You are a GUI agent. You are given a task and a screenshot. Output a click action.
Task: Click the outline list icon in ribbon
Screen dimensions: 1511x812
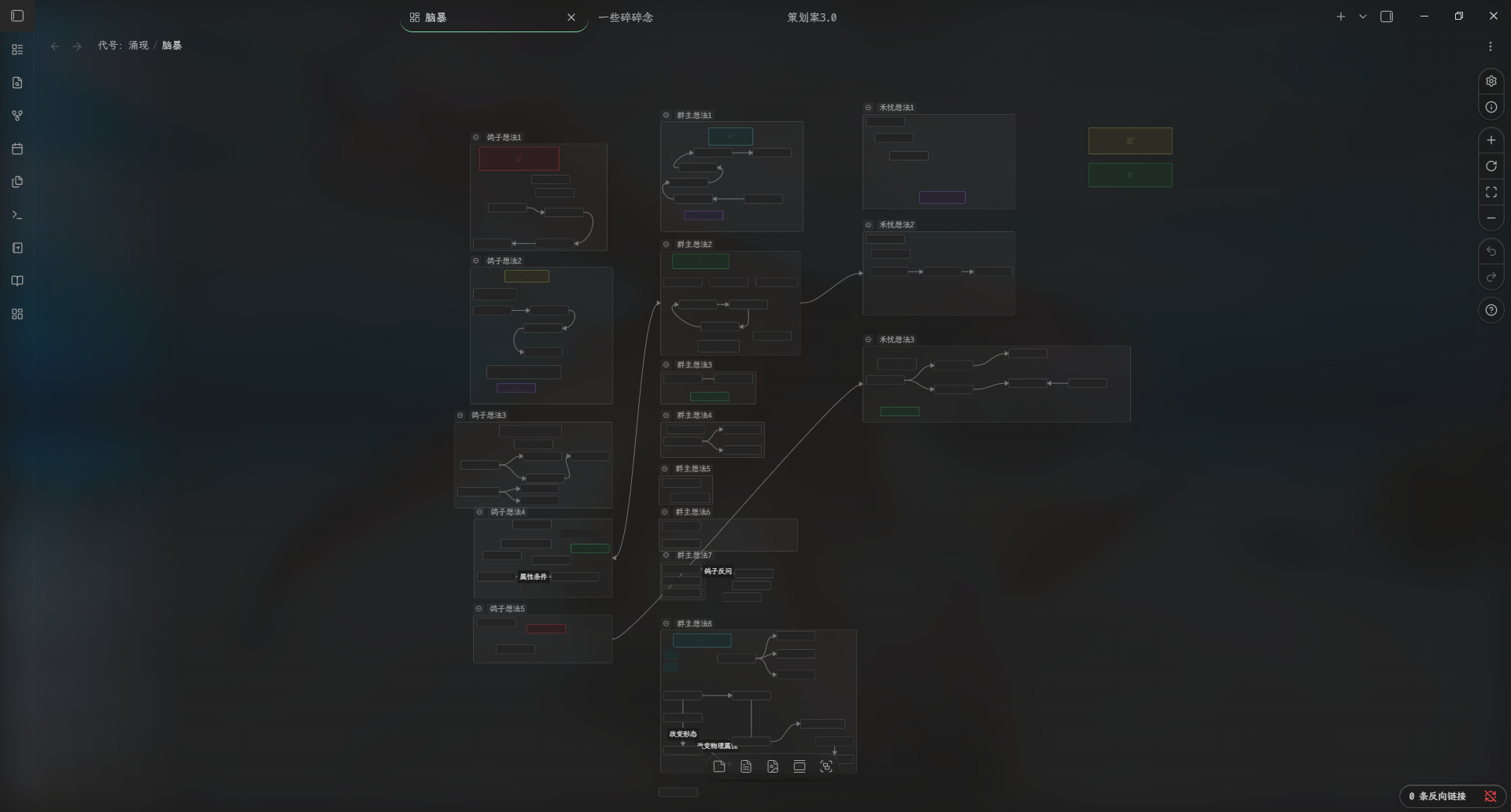point(17,50)
